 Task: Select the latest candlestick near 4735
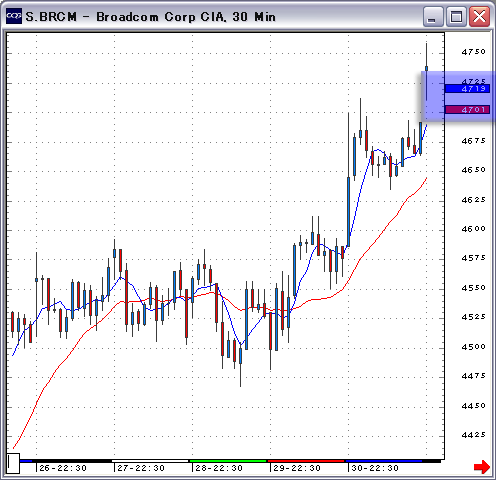tap(426, 68)
